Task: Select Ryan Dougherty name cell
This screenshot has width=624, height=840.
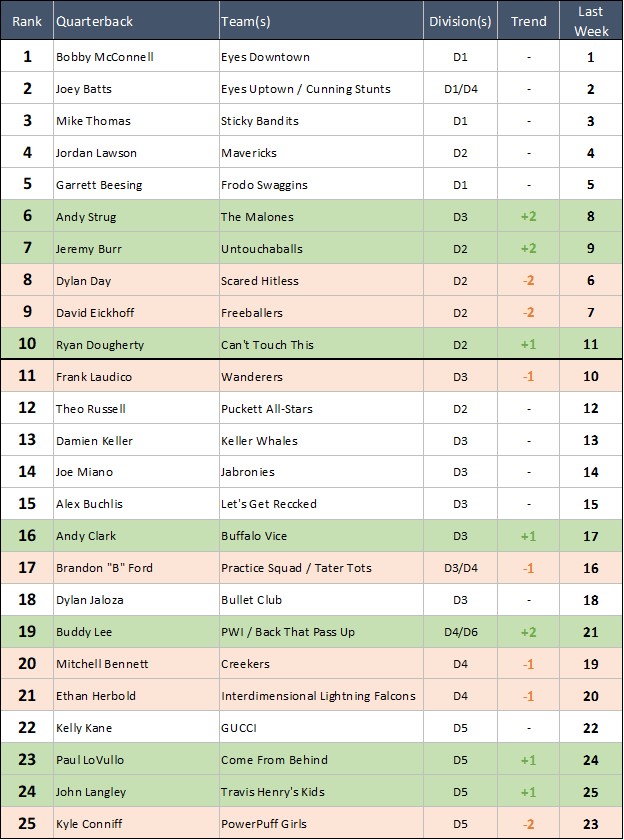Action: point(100,345)
